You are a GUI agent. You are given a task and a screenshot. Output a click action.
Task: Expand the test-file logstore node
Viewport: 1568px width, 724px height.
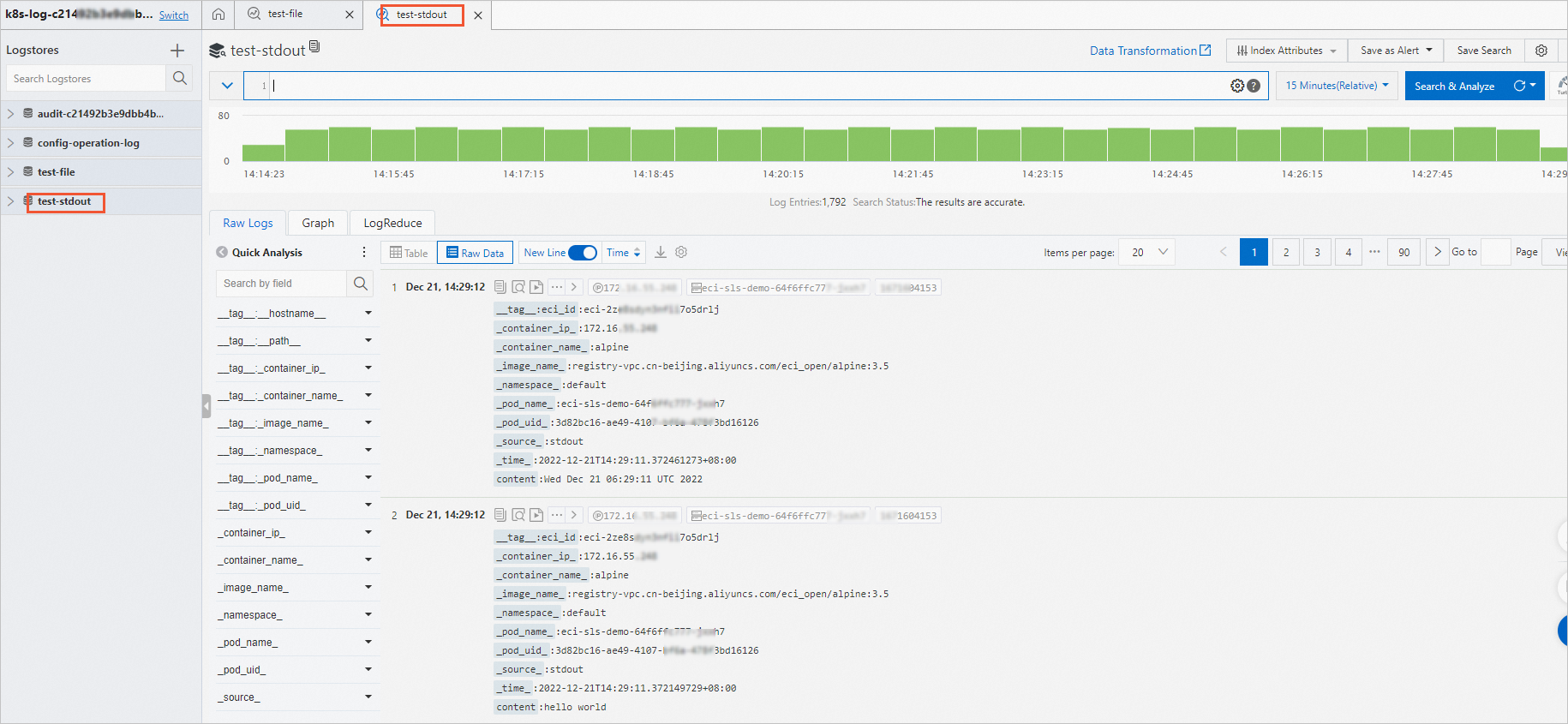11,172
